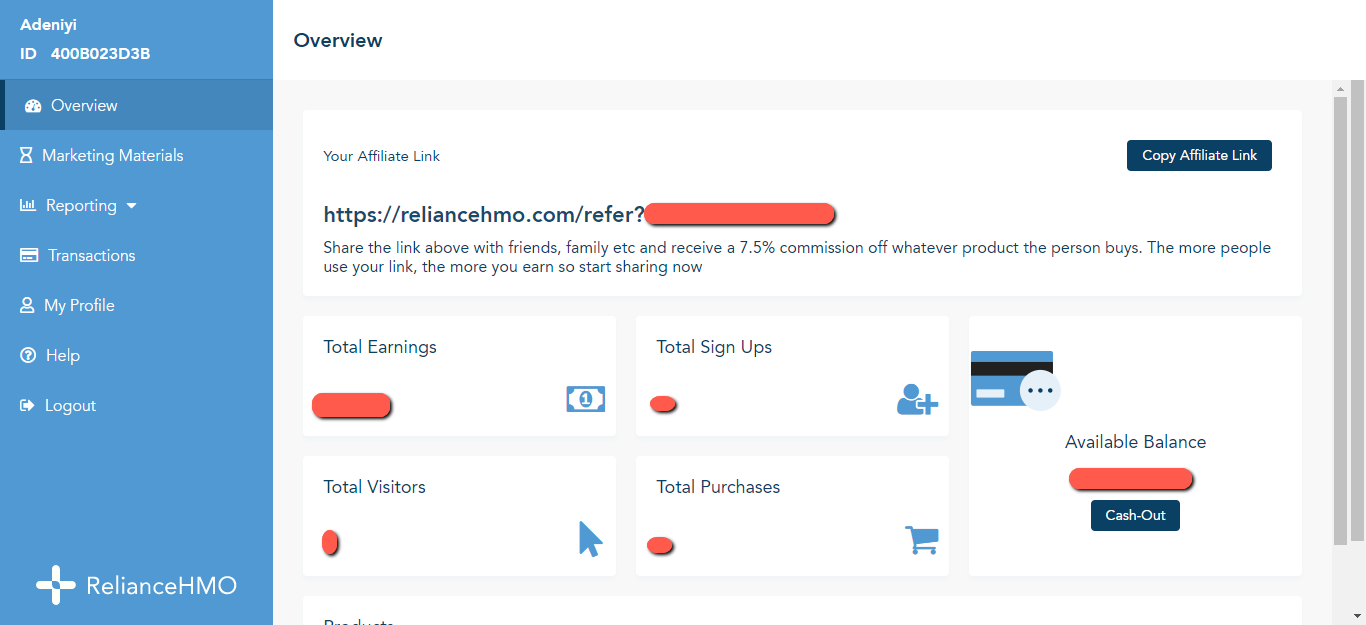
Task: Click the cursor icon on Total Visitors card
Action: 589,539
